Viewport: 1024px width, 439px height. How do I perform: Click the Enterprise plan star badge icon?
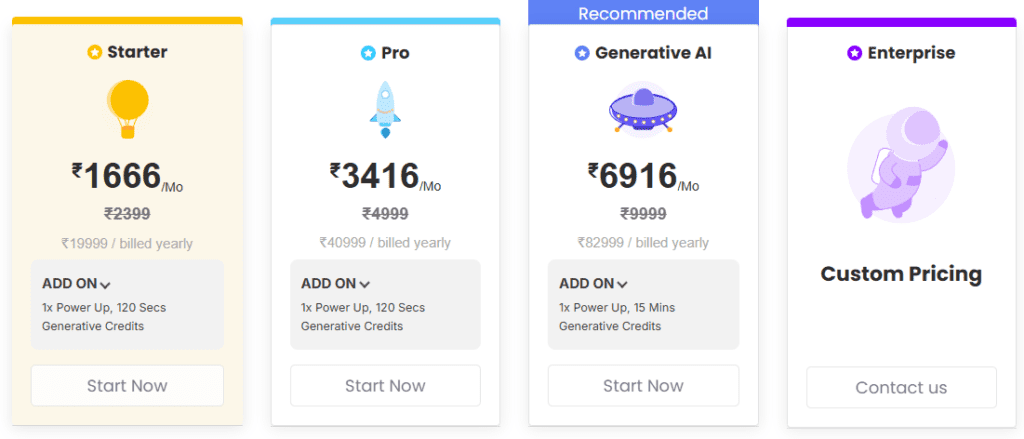[854, 53]
